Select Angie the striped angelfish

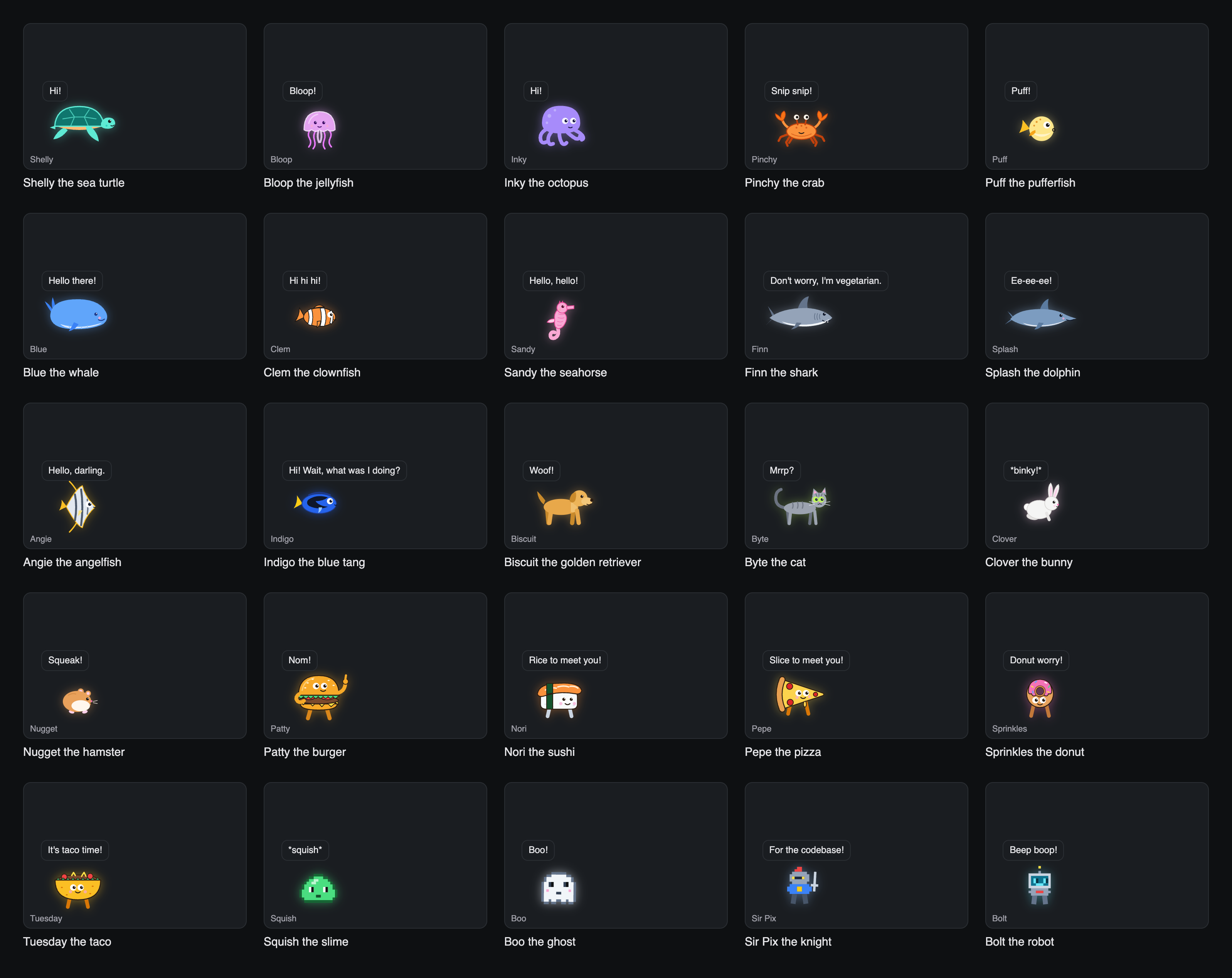(77, 506)
